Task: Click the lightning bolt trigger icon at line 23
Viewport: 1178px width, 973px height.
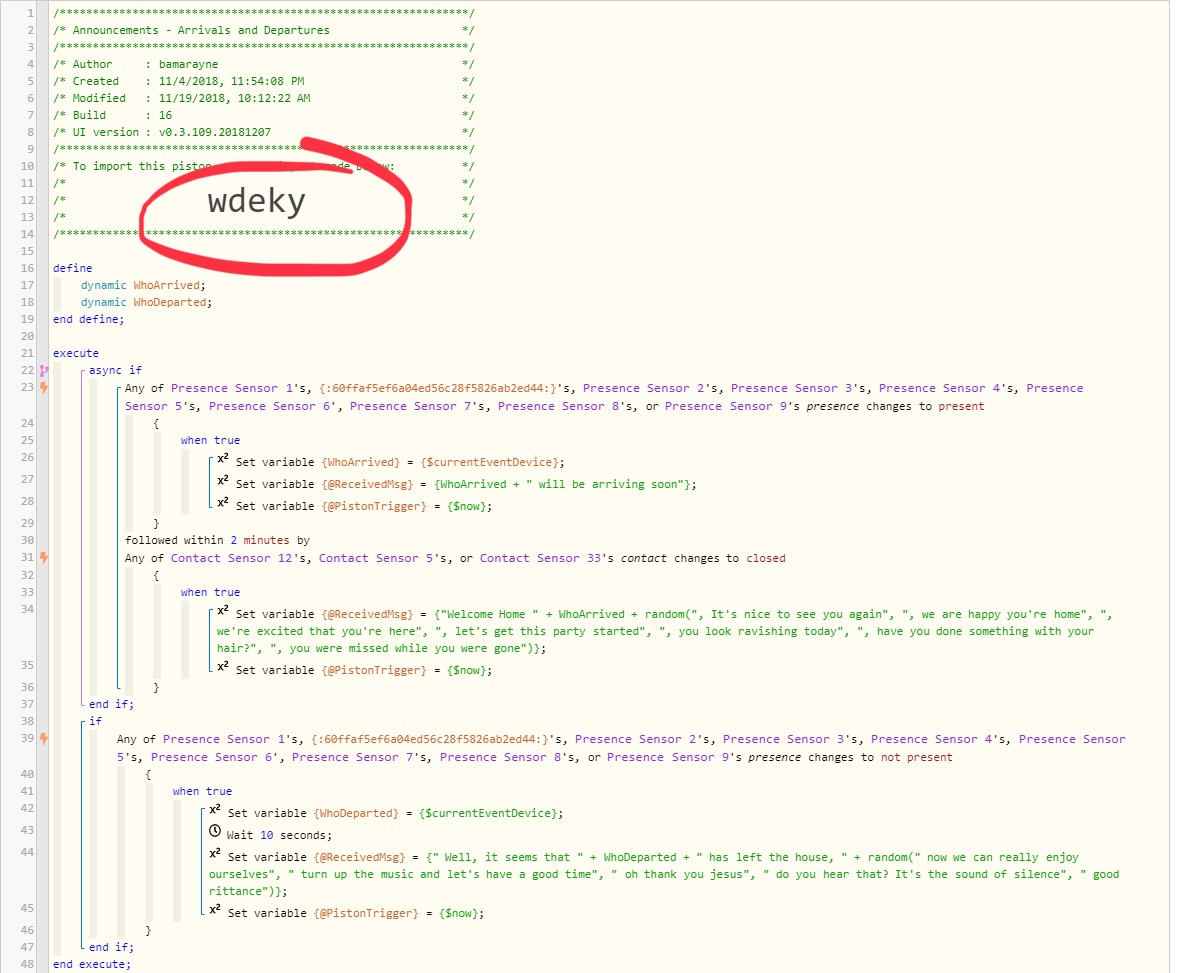Action: 44,388
